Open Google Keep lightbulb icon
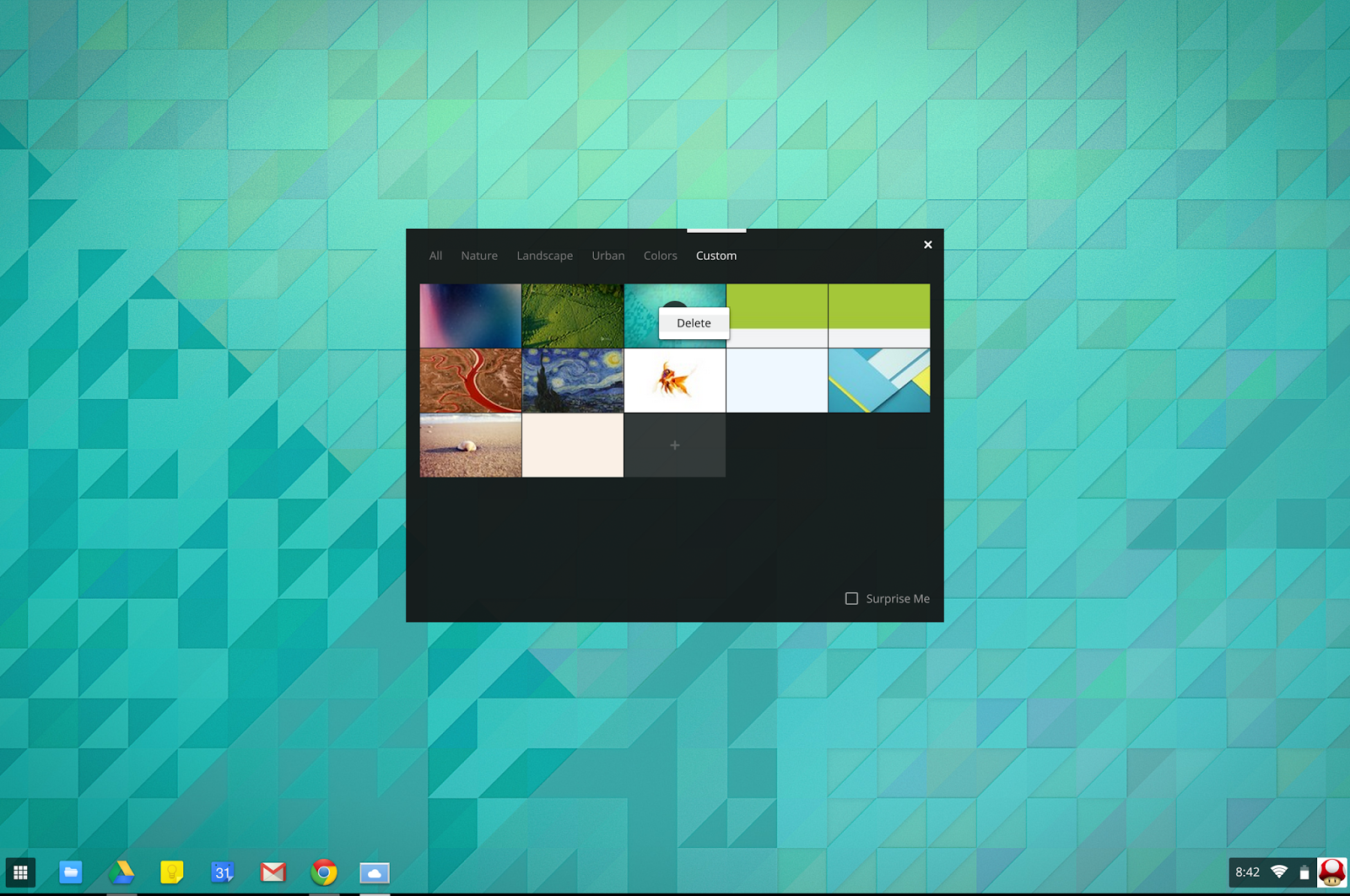Viewport: 1350px width, 896px height. tap(172, 872)
